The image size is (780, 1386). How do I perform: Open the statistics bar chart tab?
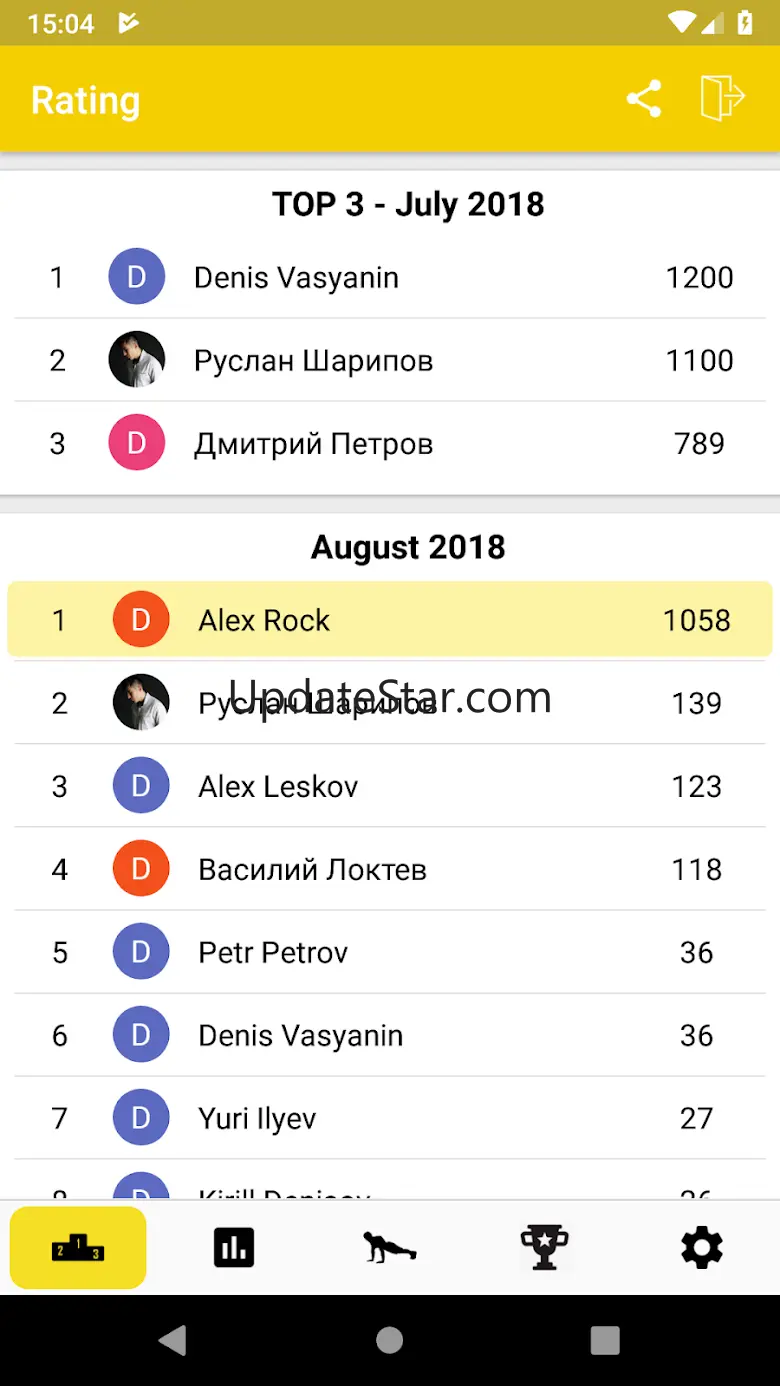point(234,1247)
